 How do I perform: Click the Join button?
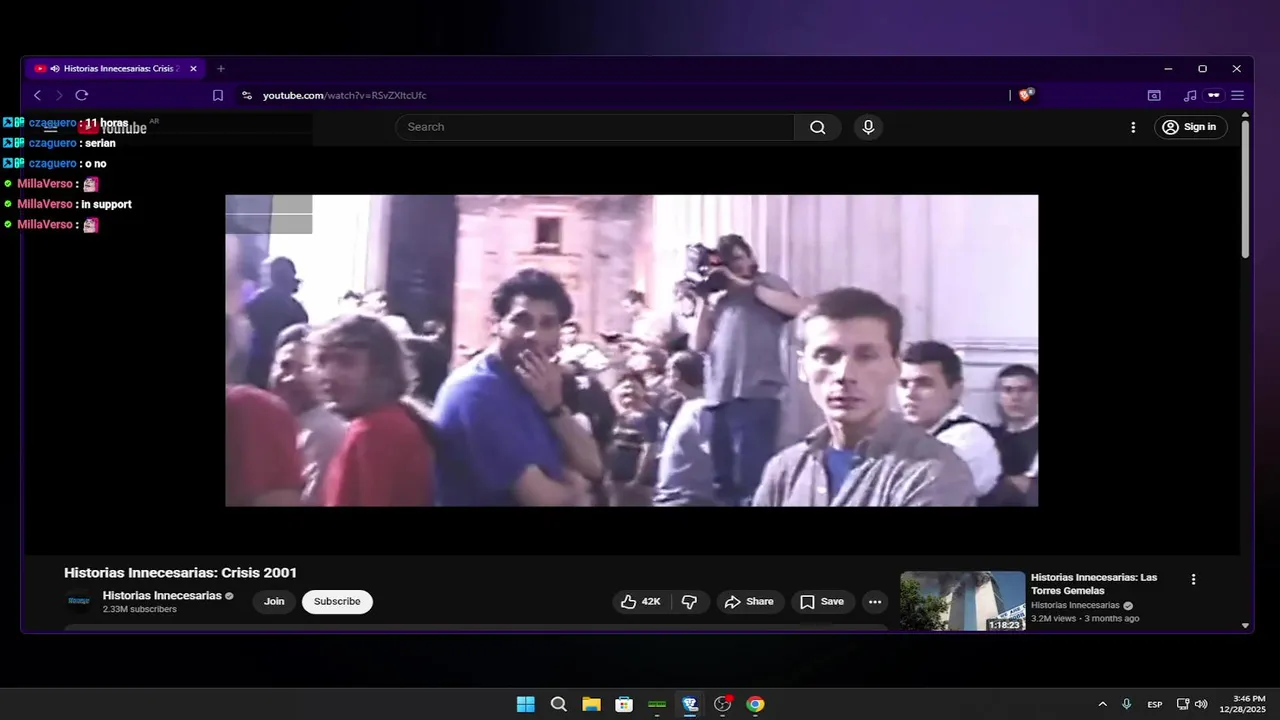pos(274,602)
